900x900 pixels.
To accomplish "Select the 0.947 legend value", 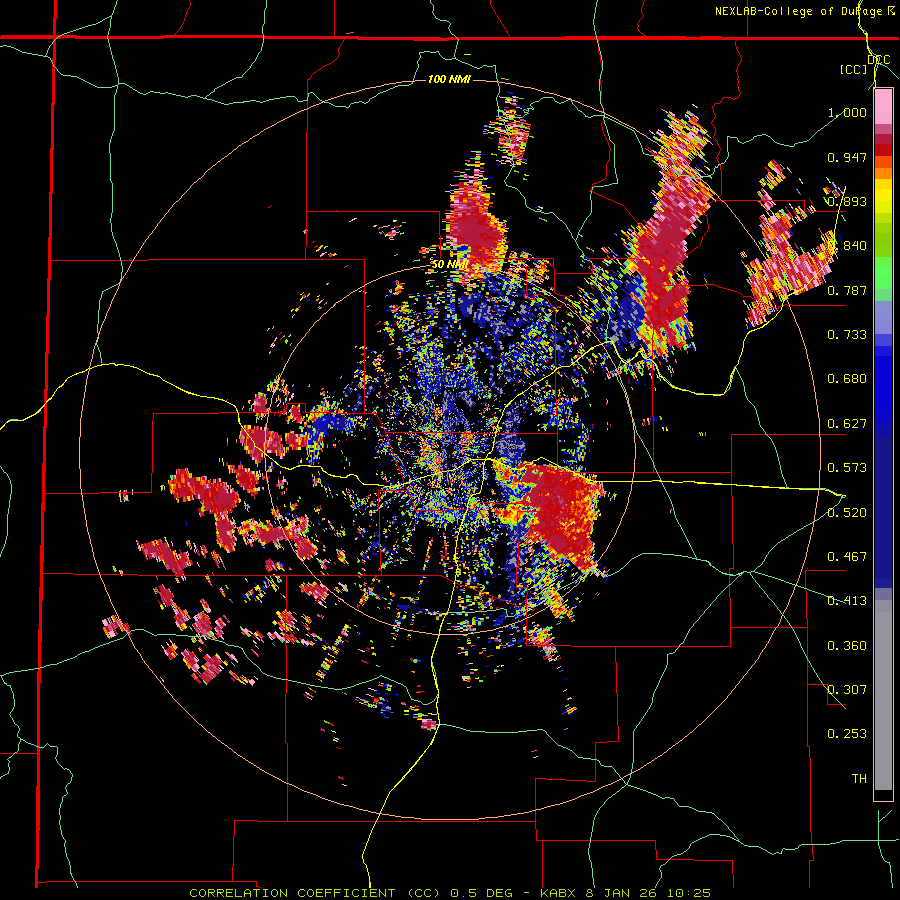I will tap(847, 157).
